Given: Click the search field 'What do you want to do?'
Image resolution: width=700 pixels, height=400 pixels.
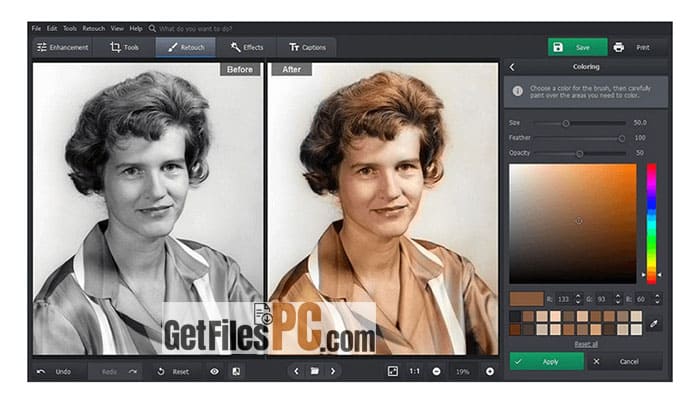Looking at the screenshot, I should [x=196, y=29].
